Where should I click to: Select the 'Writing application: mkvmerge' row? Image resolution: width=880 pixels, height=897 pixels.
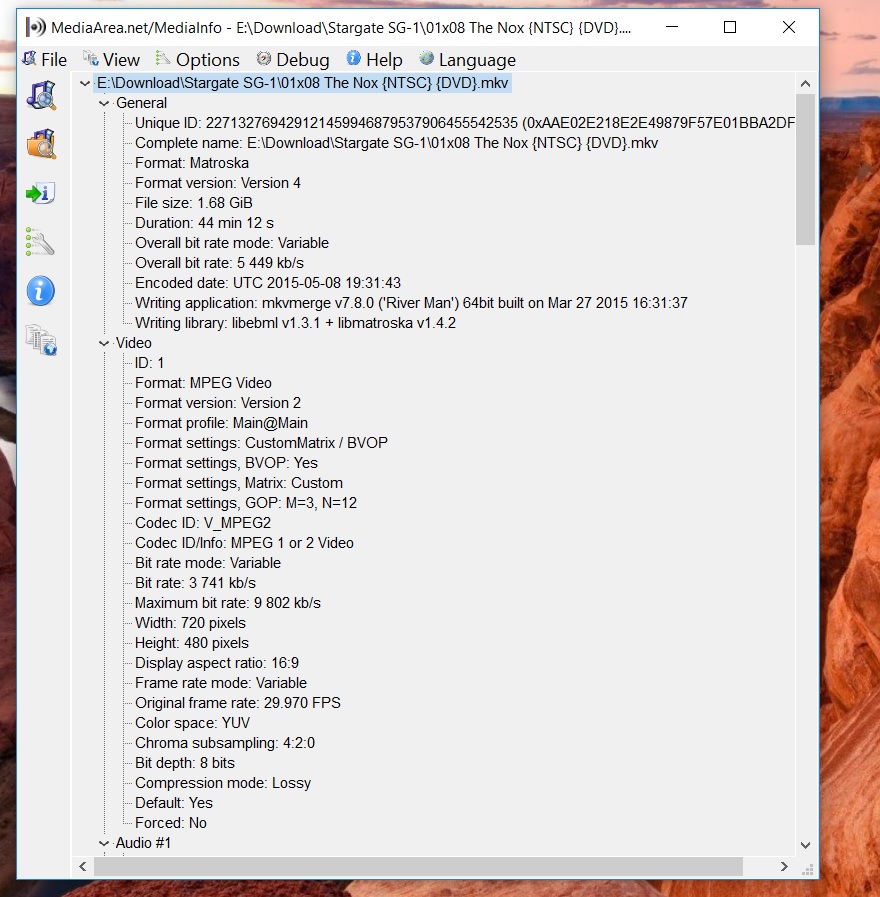click(x=411, y=303)
